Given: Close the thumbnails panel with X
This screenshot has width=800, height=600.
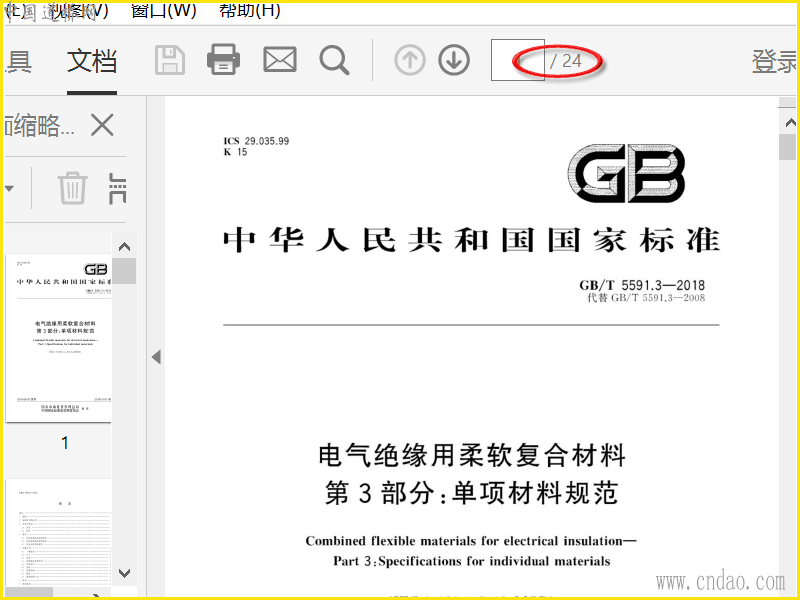Looking at the screenshot, I should [x=102, y=125].
